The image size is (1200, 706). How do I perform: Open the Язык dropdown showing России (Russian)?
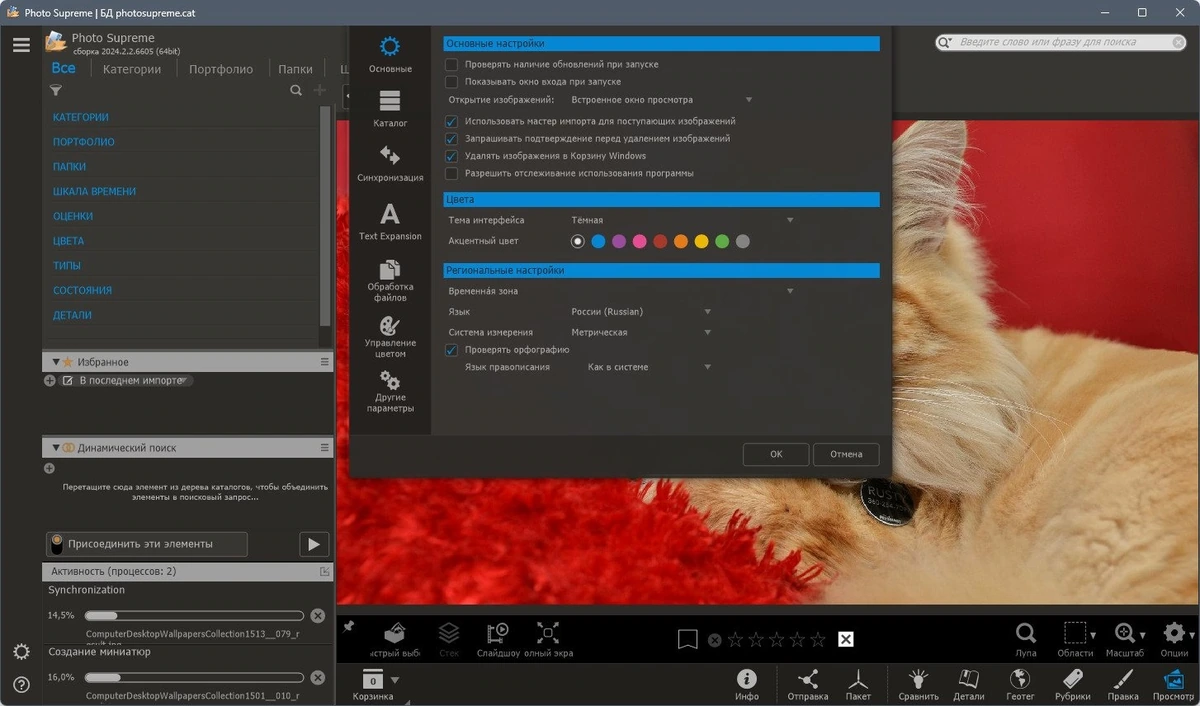[640, 312]
